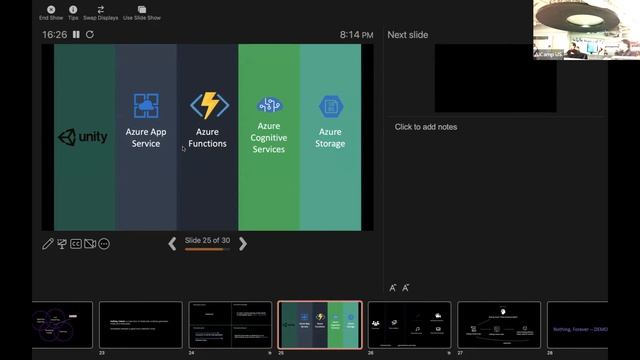Viewport: 640px width, 360px height.
Task: Increase notes font size
Action: coord(392,288)
